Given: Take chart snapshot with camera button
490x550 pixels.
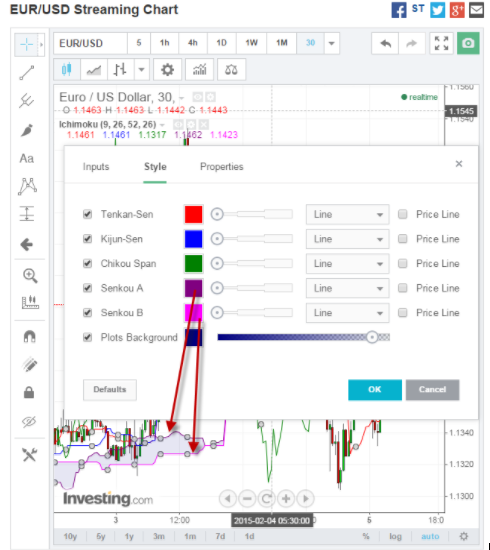Looking at the screenshot, I should click(x=468, y=43).
